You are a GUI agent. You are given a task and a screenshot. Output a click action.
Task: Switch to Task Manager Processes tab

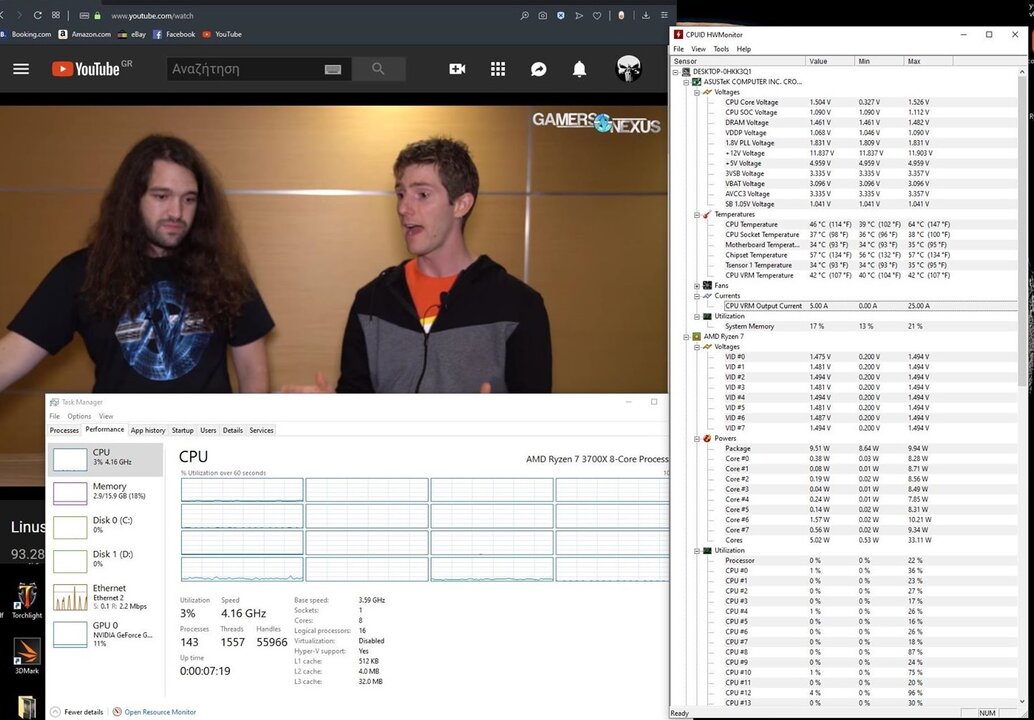(x=64, y=431)
